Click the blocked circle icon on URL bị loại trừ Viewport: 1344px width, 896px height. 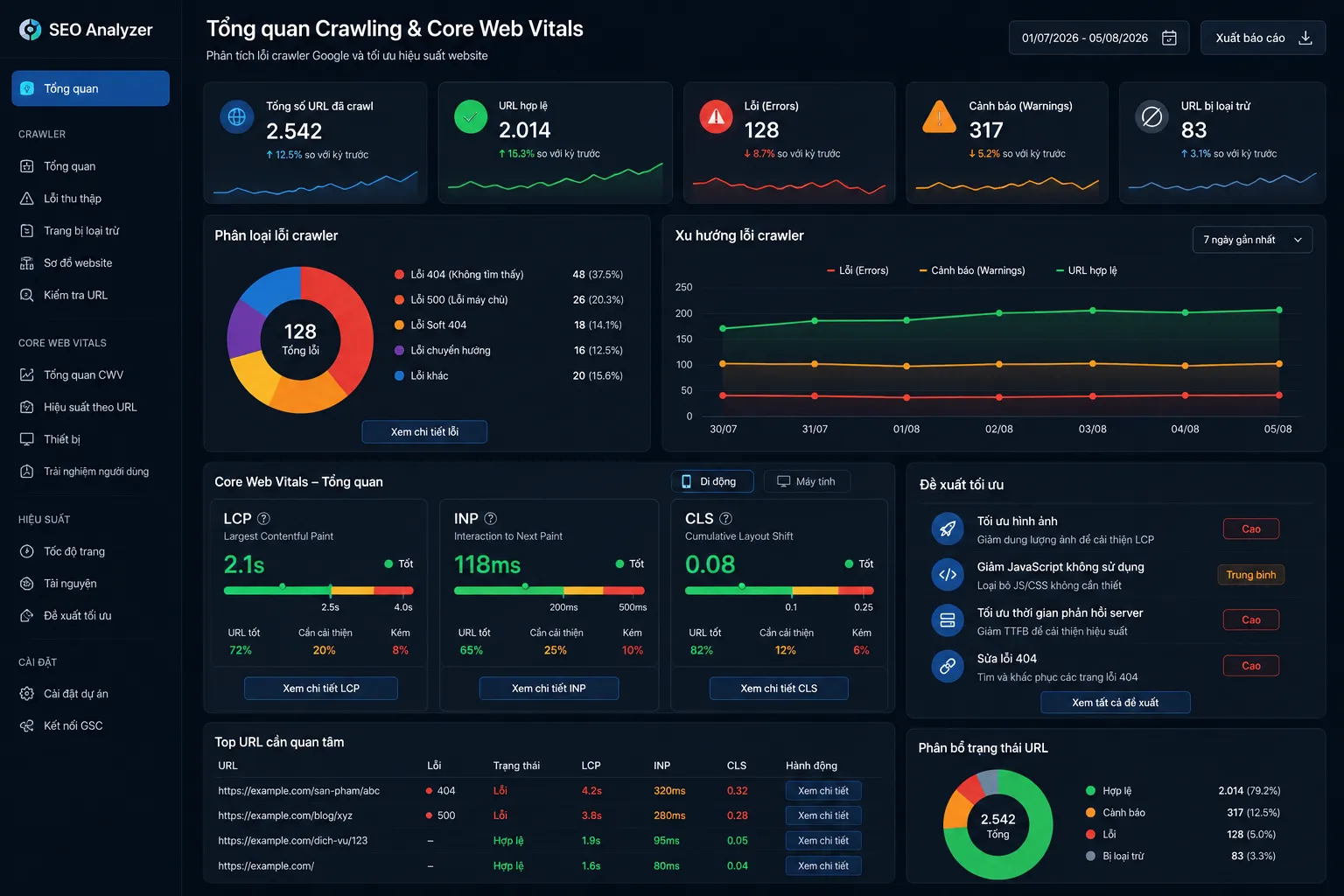[x=1152, y=116]
